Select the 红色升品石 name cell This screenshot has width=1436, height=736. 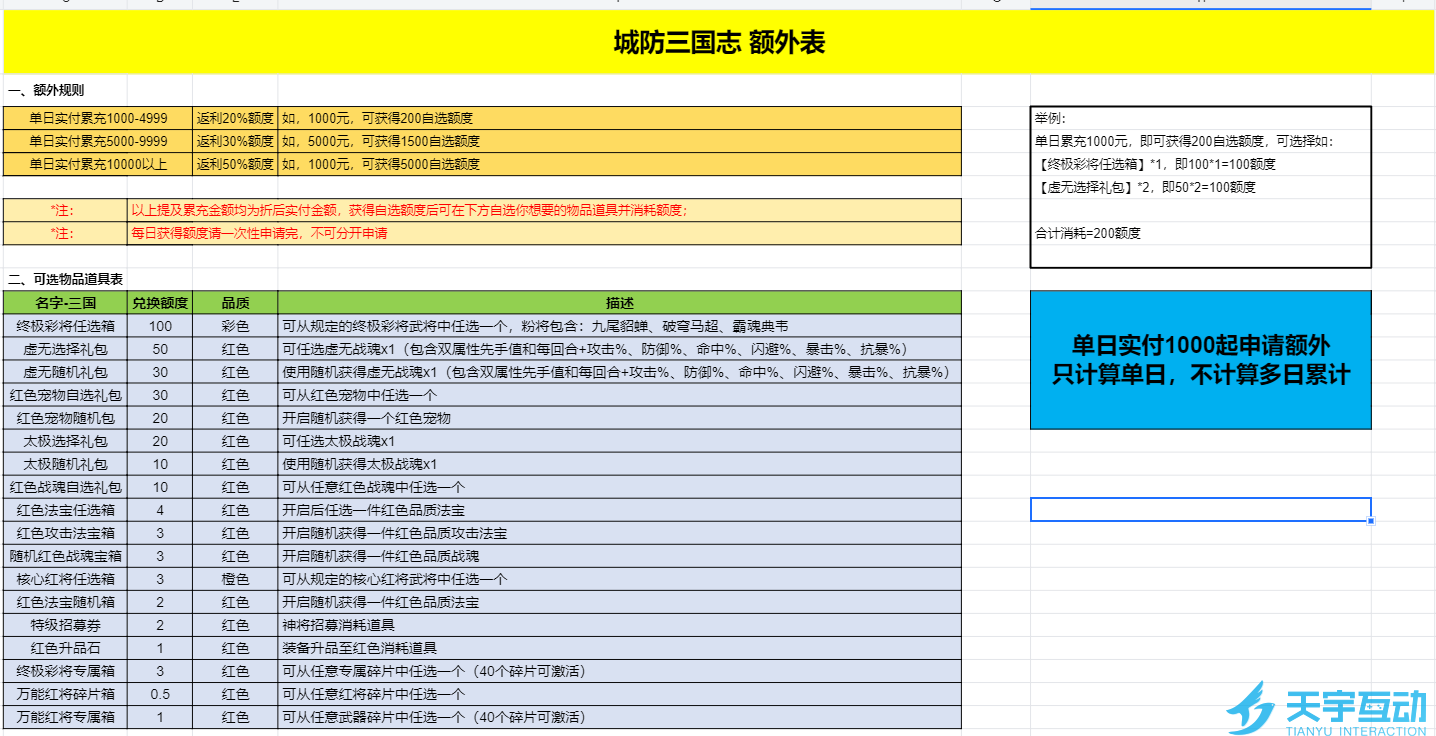click(65, 648)
